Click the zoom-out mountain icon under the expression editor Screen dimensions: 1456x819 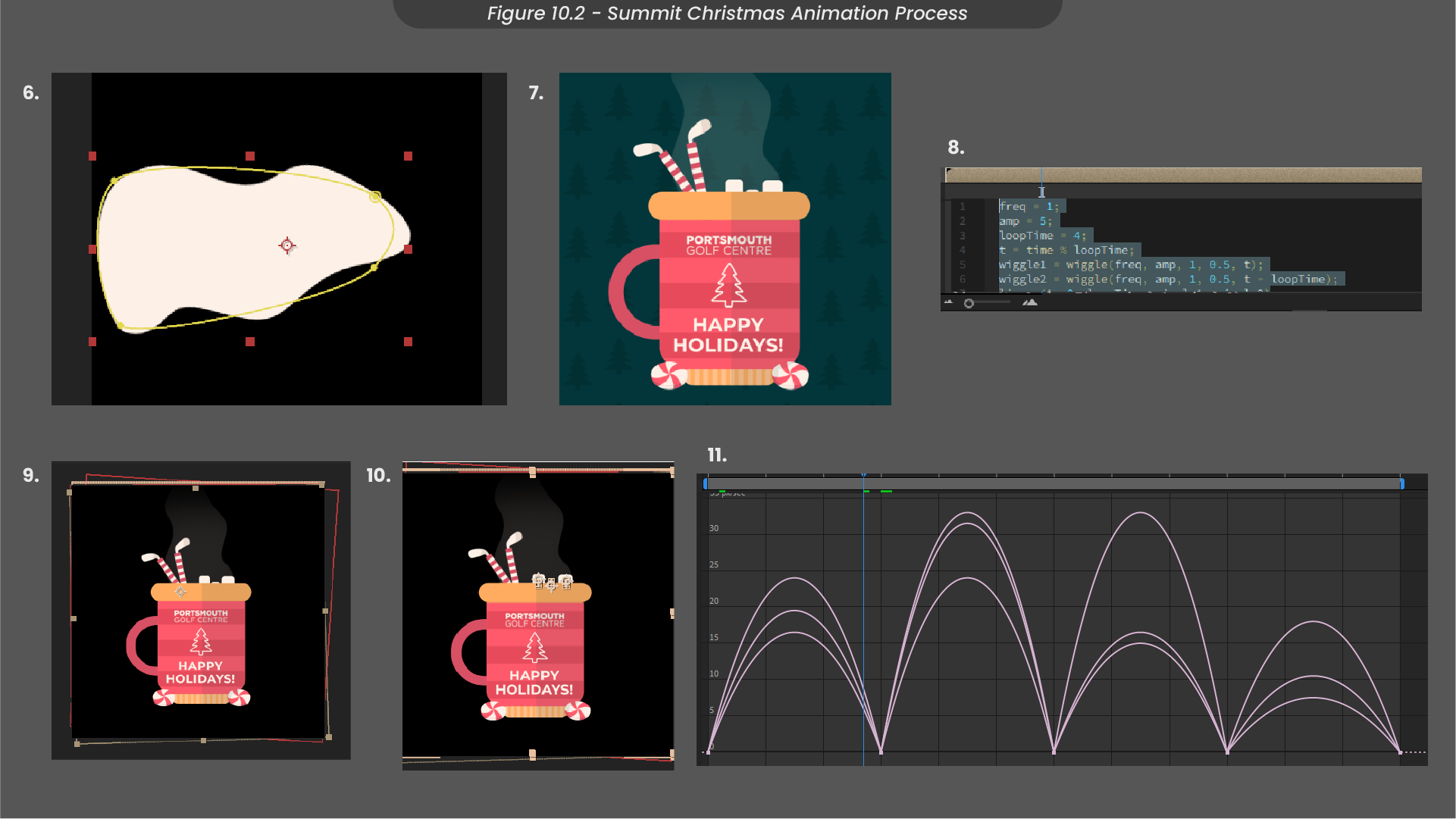click(x=948, y=302)
